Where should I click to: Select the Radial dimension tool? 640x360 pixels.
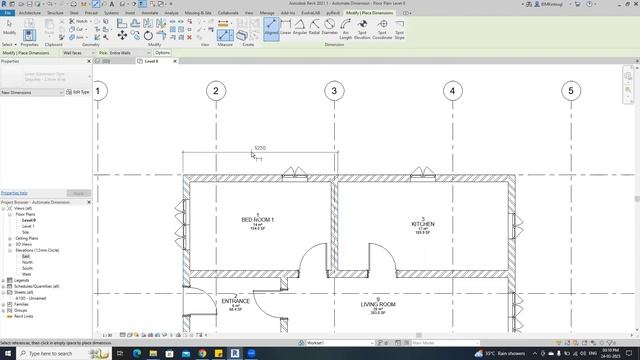[x=314, y=27]
